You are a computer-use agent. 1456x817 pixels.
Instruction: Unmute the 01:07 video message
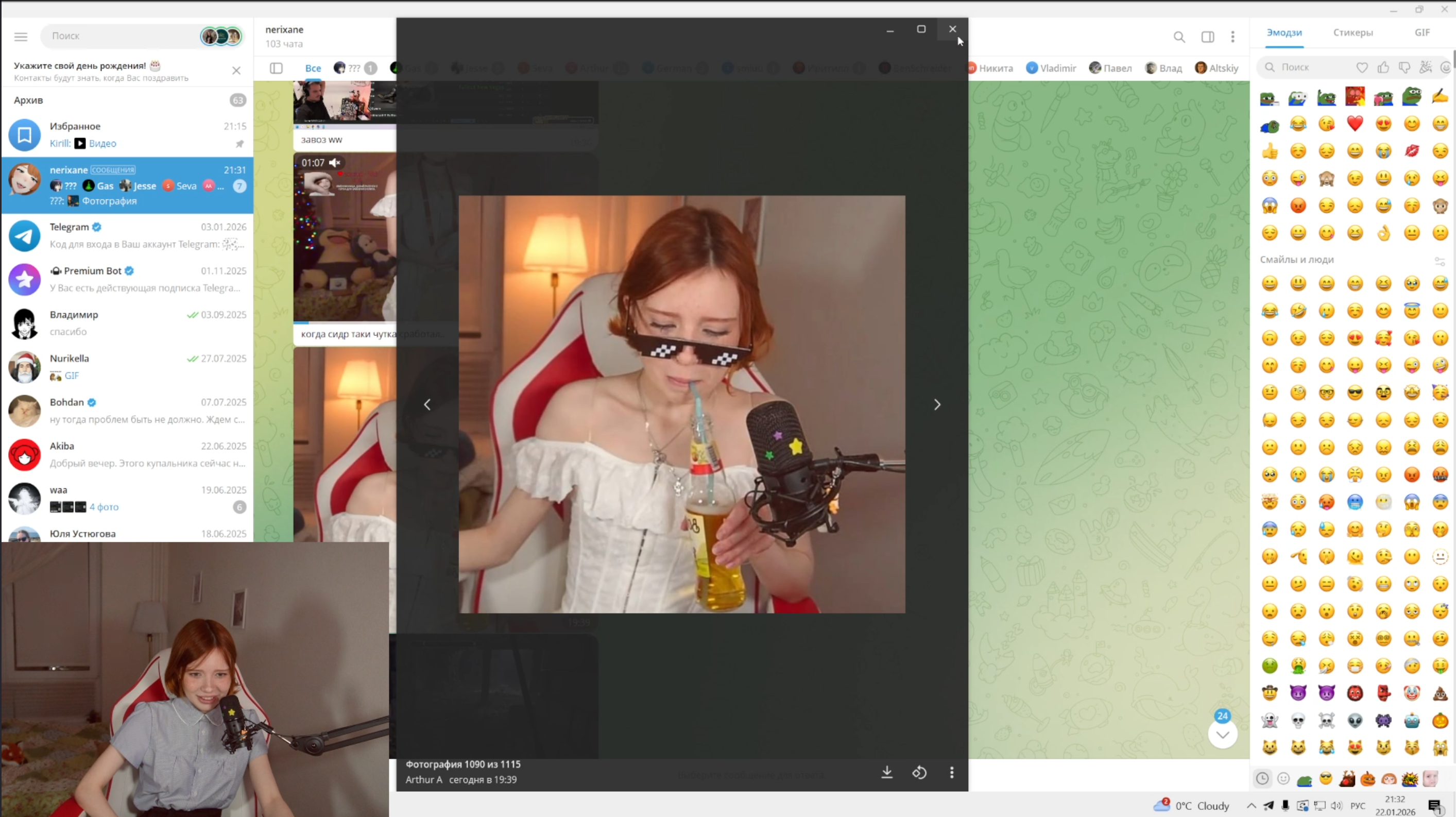(335, 163)
